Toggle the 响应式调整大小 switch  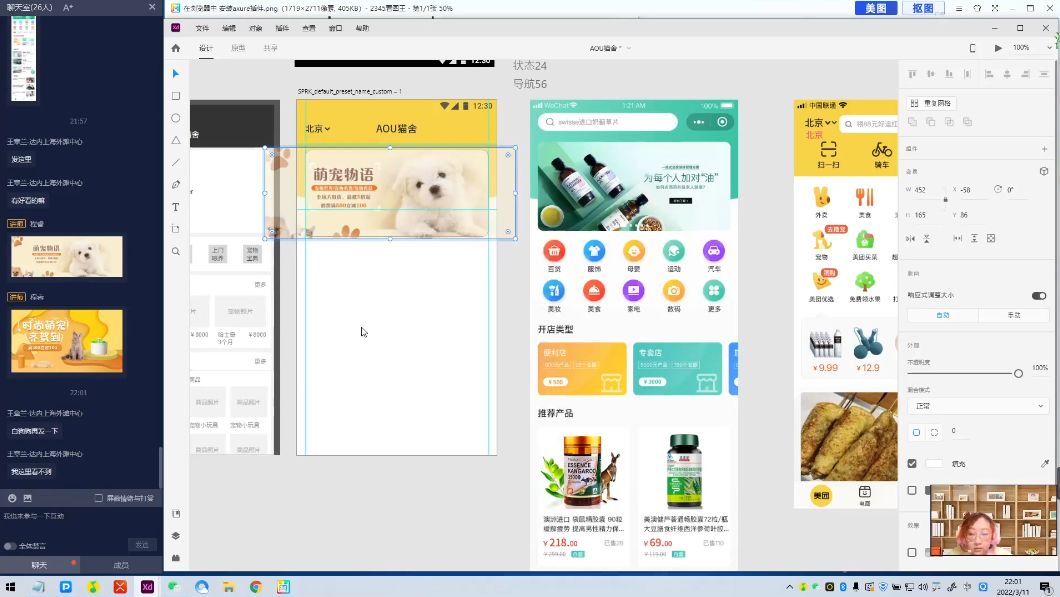click(x=1038, y=295)
